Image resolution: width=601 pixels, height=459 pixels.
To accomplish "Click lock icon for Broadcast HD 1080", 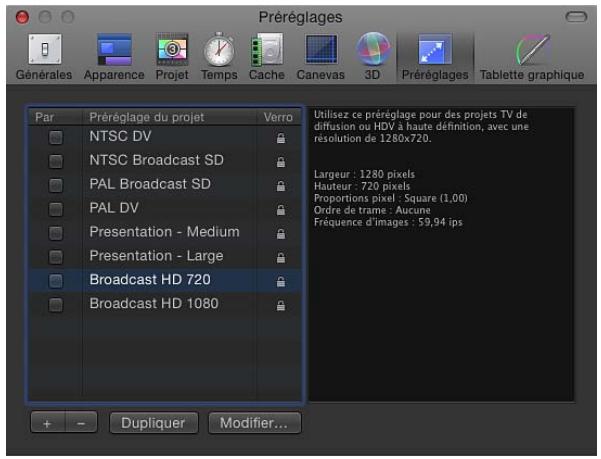I will point(281,305).
